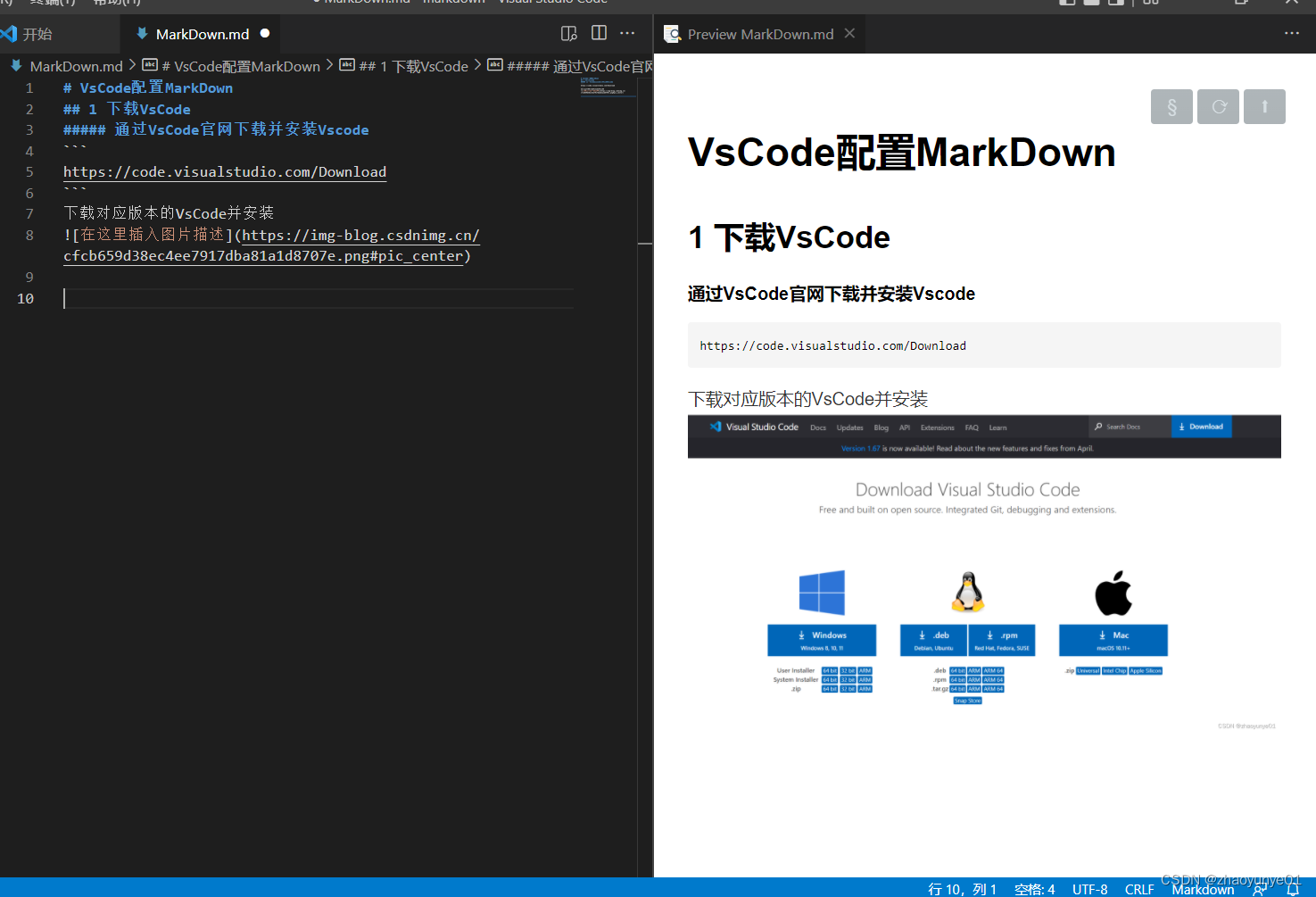The width and height of the screenshot is (1316, 897).
Task: Click .deb download button in preview image
Action: 934,640
